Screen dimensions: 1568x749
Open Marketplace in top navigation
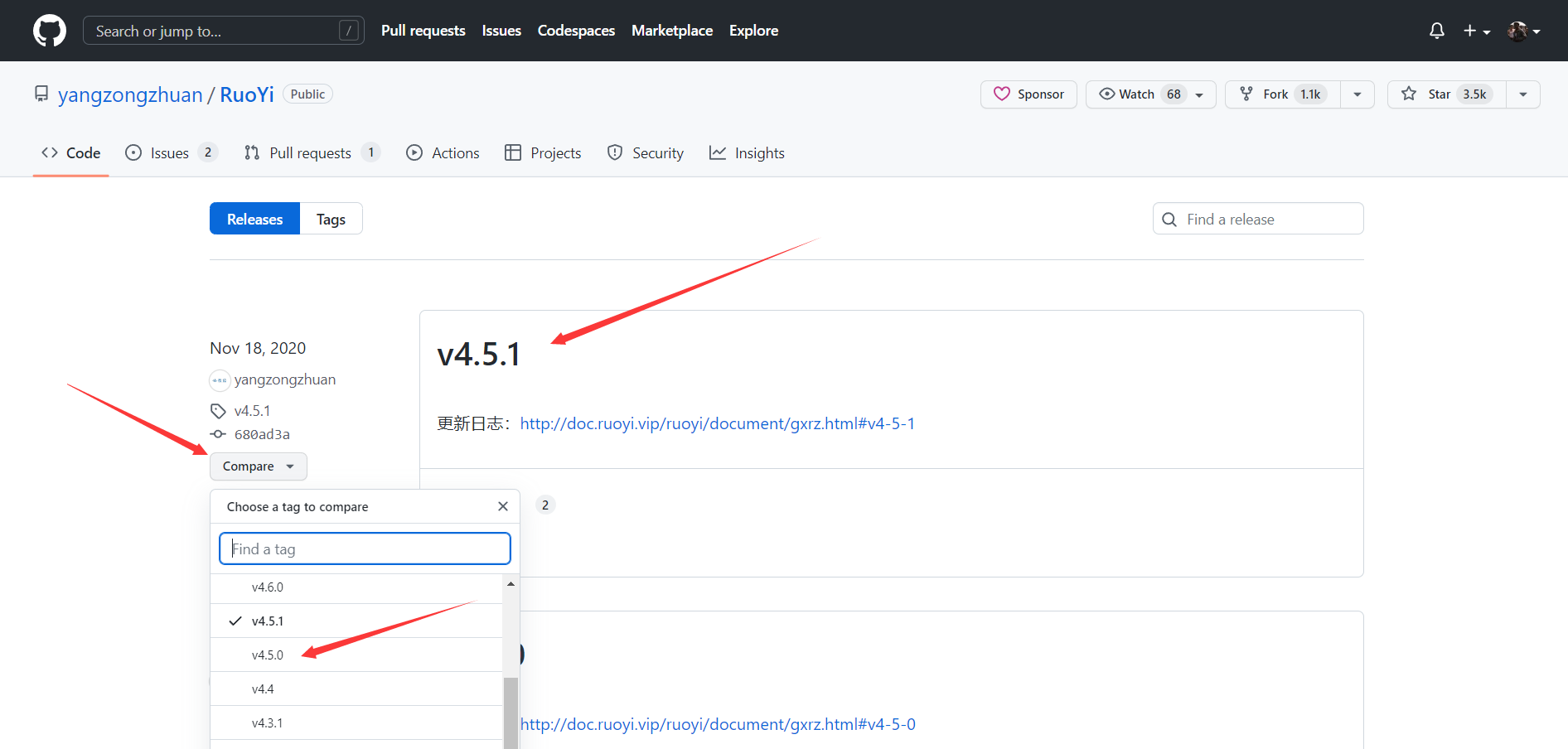[x=672, y=31]
